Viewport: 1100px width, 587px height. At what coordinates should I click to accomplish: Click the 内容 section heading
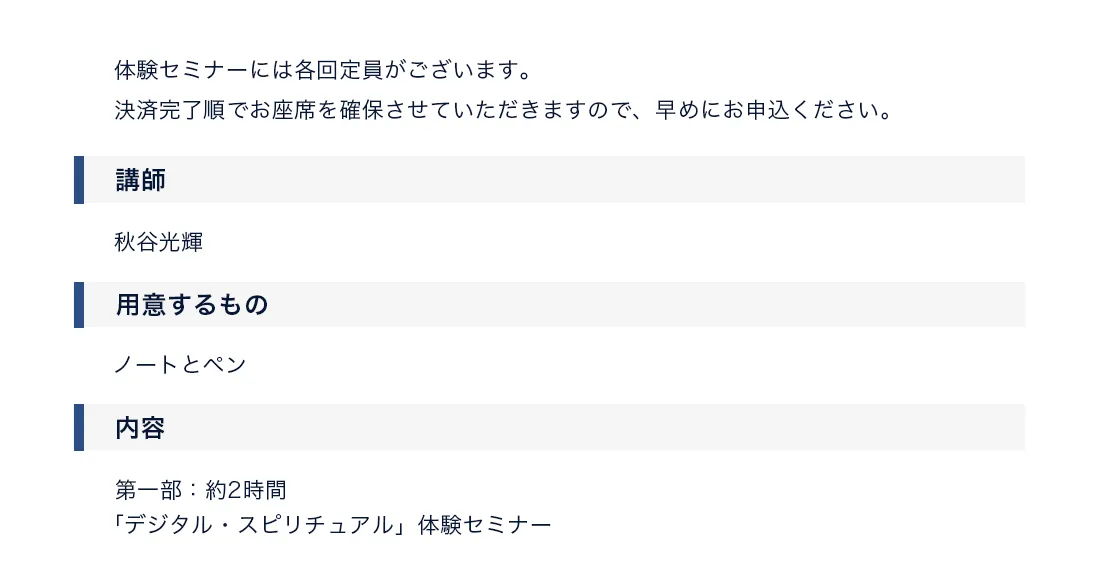pyautogui.click(x=141, y=428)
